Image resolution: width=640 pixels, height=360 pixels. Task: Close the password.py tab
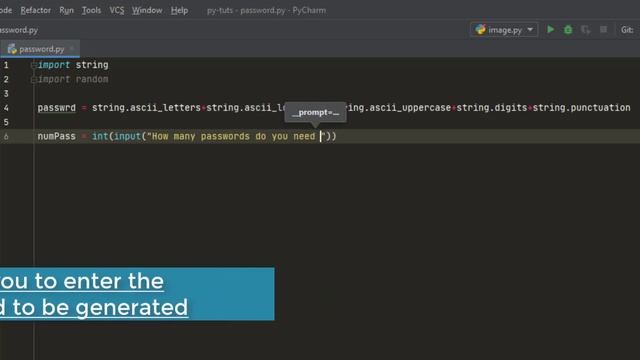pyautogui.click(x=72, y=49)
